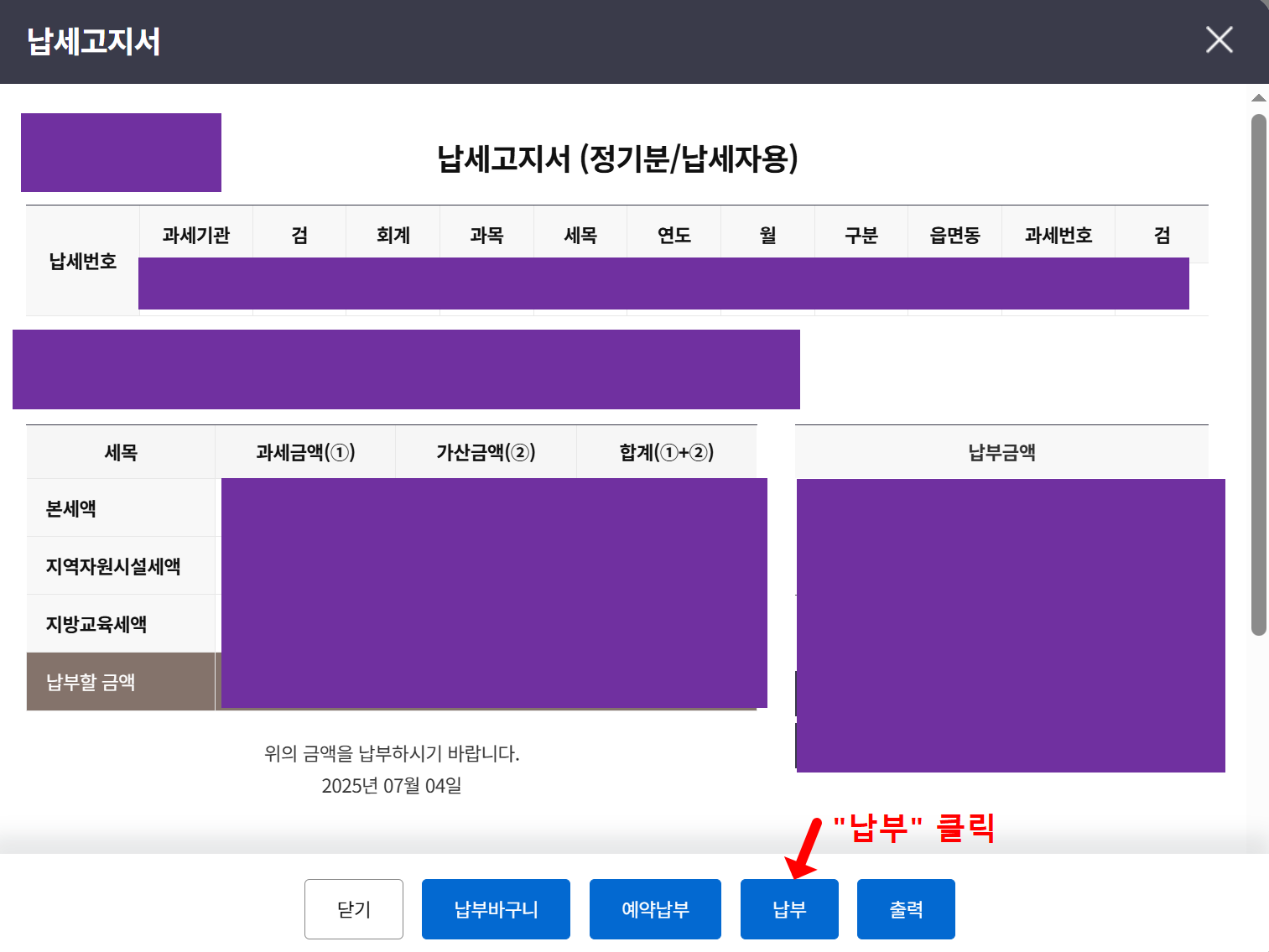The width and height of the screenshot is (1269, 952).
Task: Select the 납부금액 panel header
Action: 1001,451
